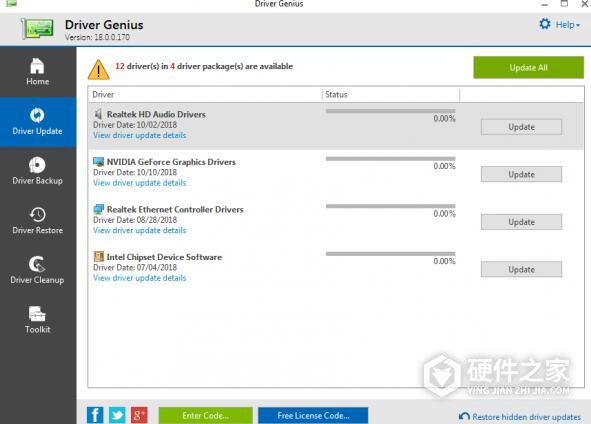Click the NVIDIA GeForce monitor icon
The image size is (591, 424).
[x=98, y=162]
